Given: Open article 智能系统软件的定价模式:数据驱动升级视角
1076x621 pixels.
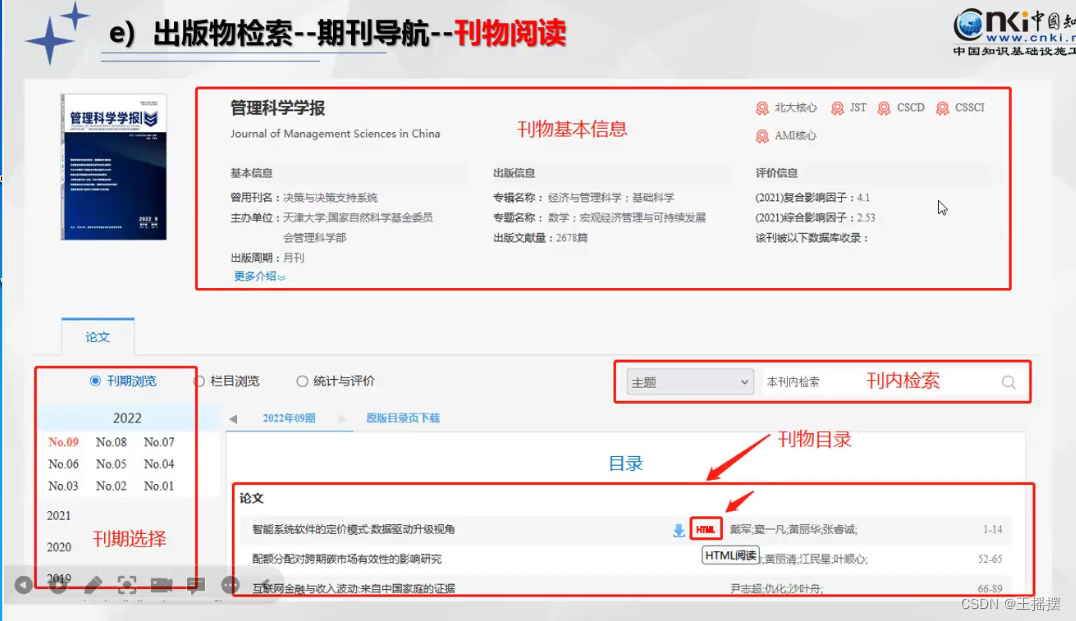Looking at the screenshot, I should click(353, 529).
